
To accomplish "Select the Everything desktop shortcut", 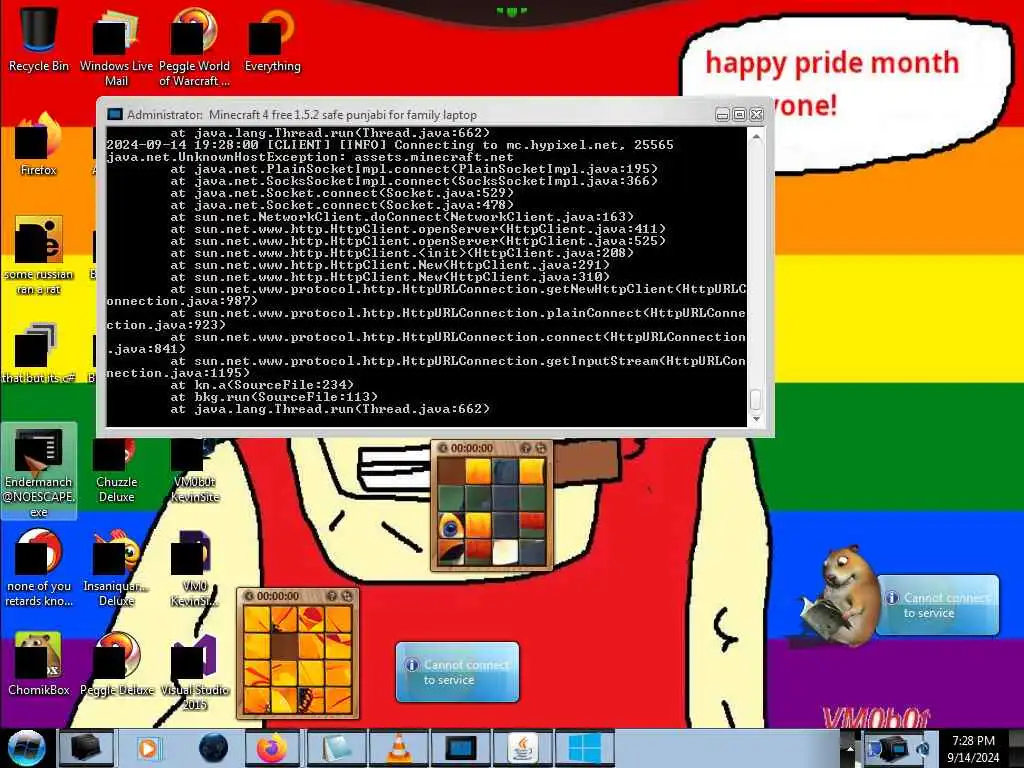I will point(272,40).
